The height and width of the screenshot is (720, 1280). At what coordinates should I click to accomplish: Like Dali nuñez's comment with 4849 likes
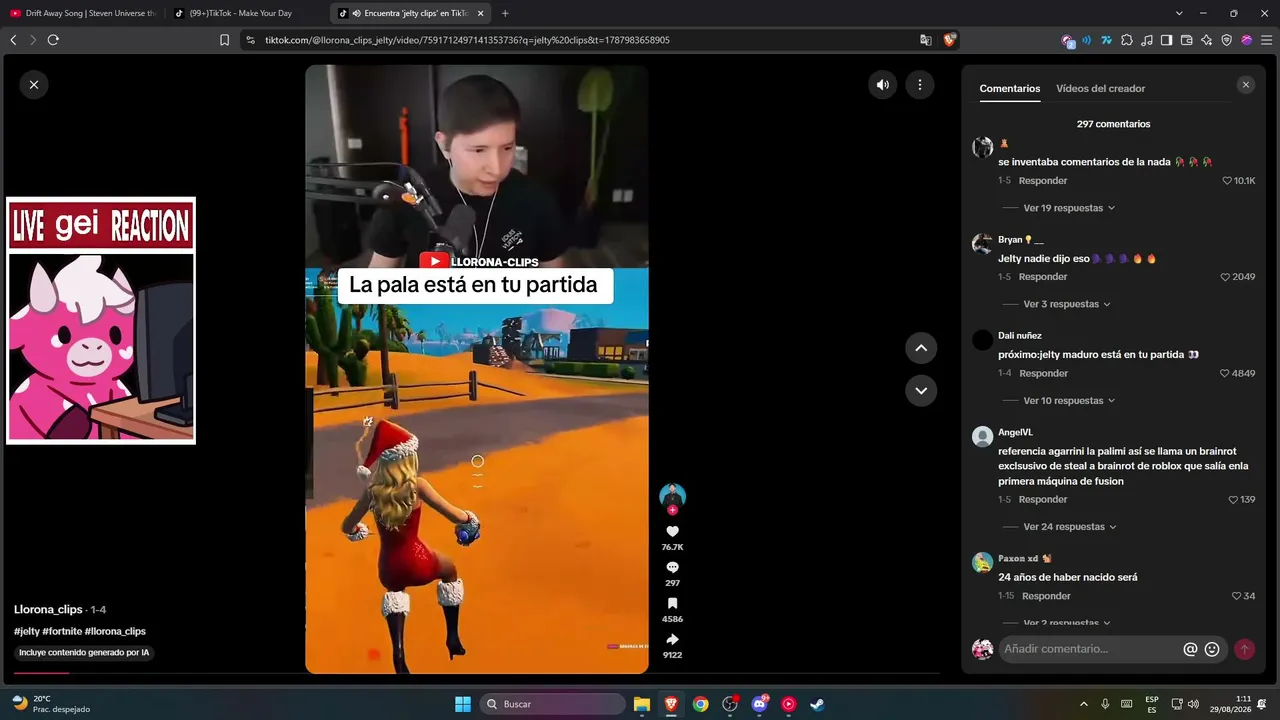[1225, 373]
